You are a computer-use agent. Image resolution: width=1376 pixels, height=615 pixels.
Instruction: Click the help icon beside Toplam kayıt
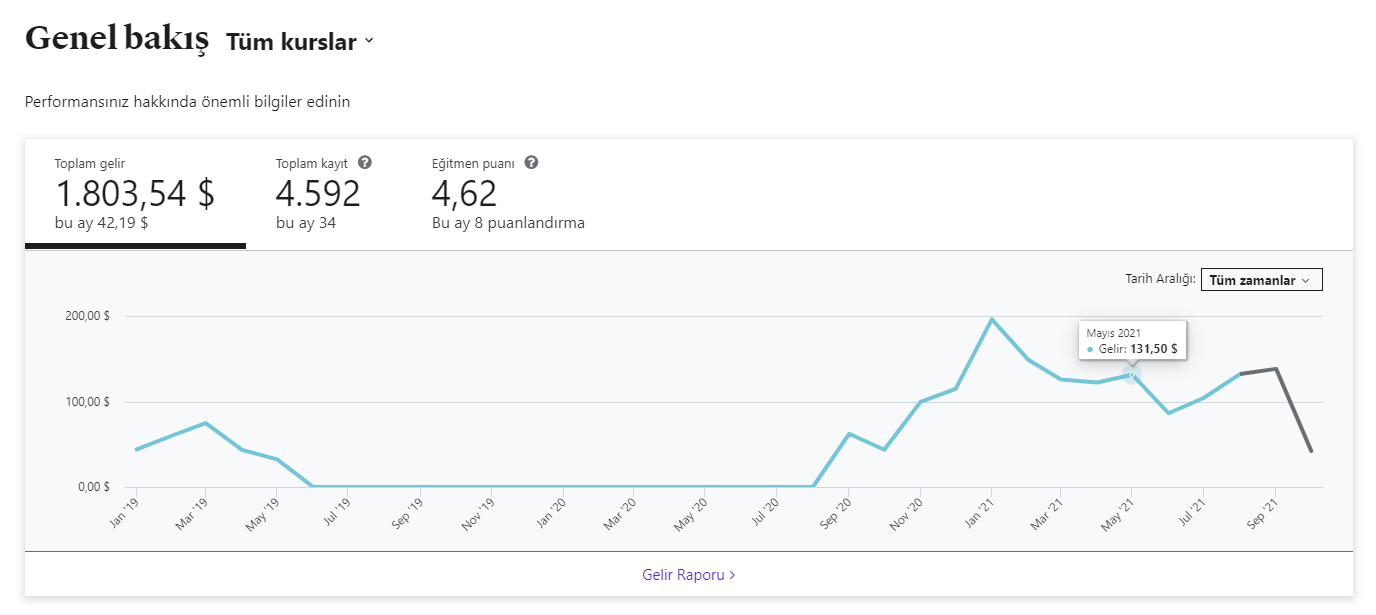coord(365,162)
